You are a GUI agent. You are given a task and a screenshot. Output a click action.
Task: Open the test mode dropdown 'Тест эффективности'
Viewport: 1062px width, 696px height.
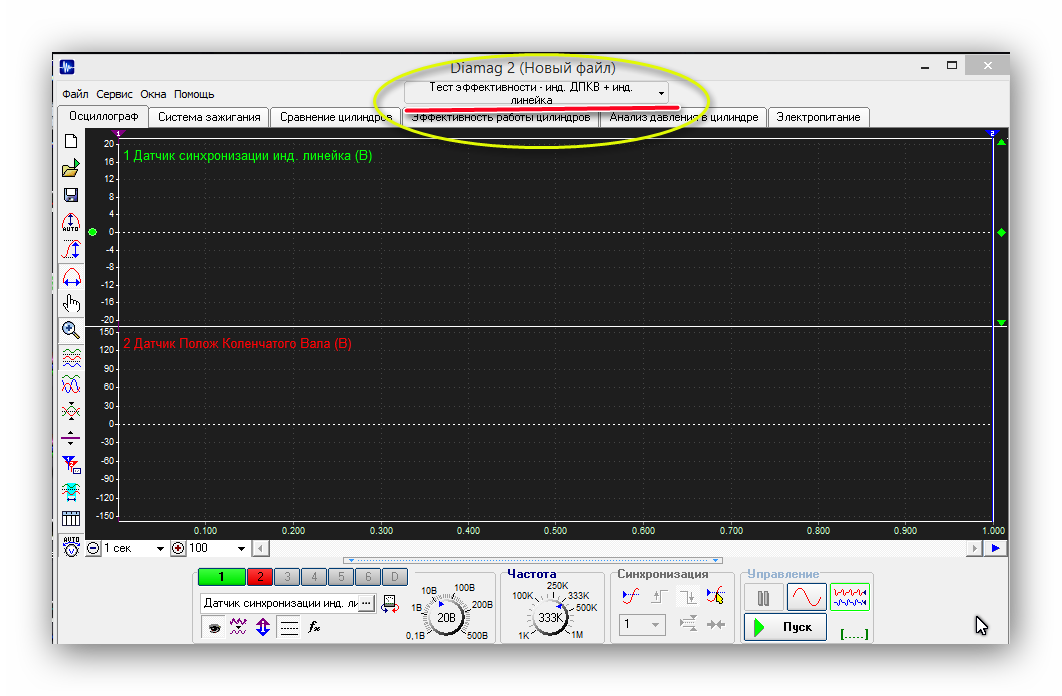[536, 93]
